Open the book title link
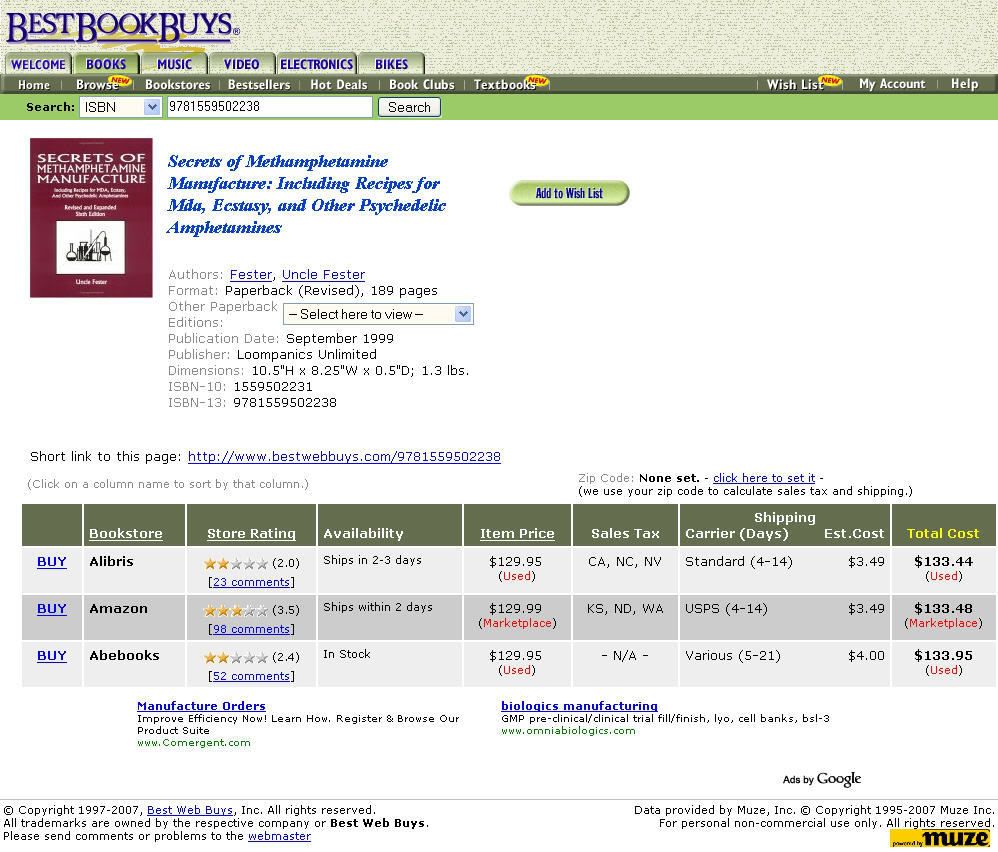Image resolution: width=998 pixels, height=852 pixels. 306,194
